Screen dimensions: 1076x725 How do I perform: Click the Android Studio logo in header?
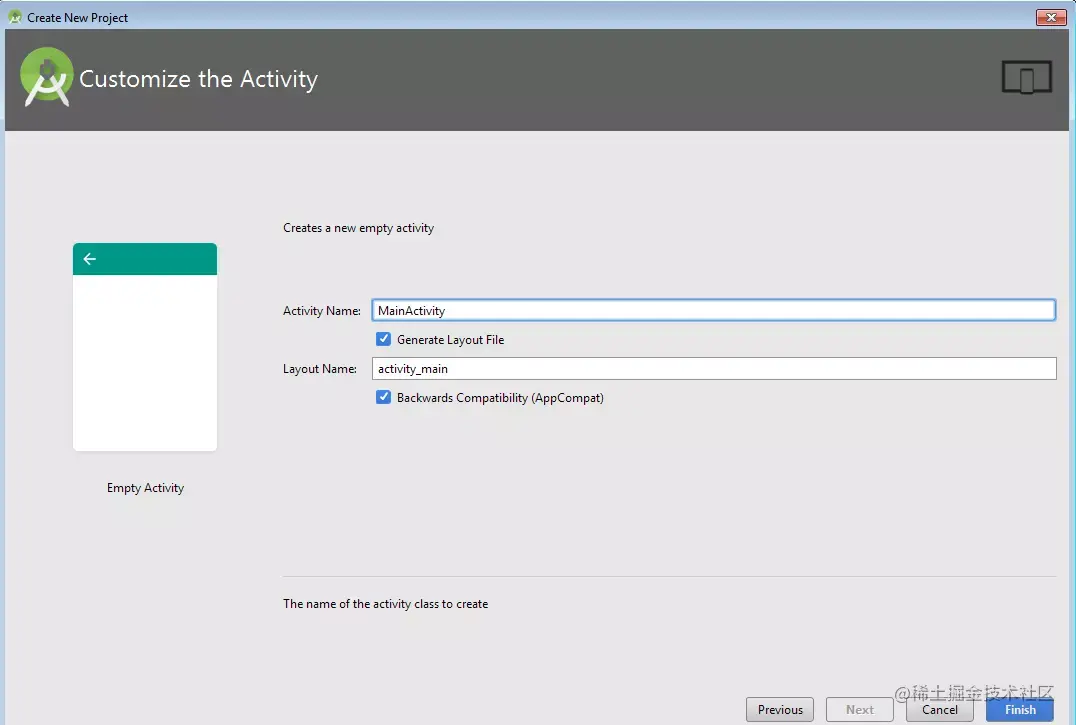(47, 77)
